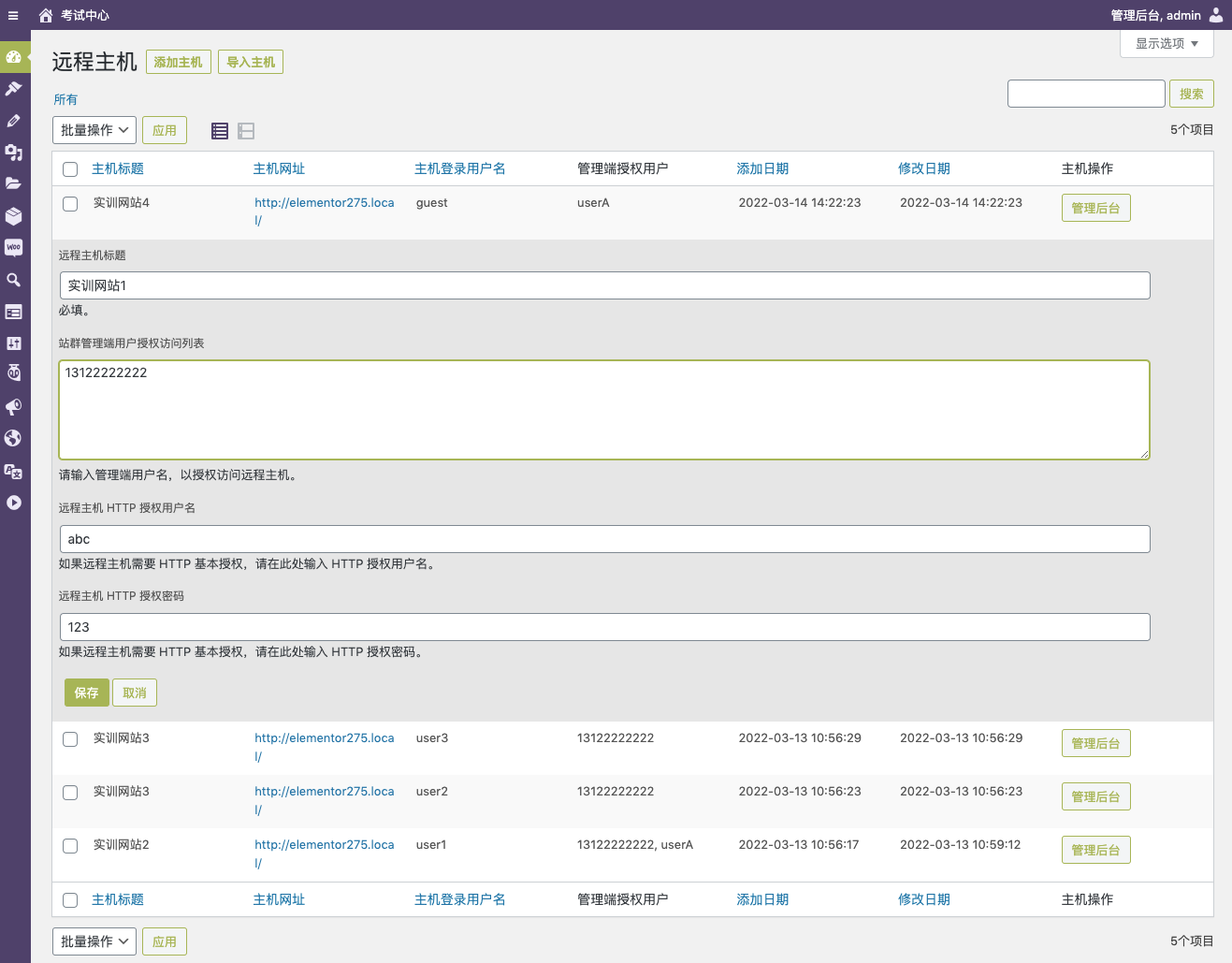This screenshot has width=1232, height=963.
Task: Open the 管理后台, admin account menu
Action: coord(1156,15)
